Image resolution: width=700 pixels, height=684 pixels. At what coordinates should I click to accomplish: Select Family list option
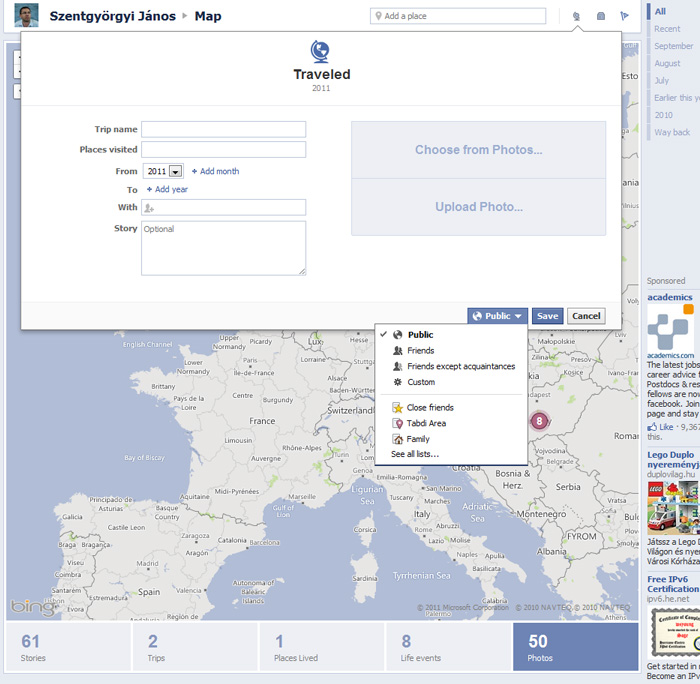click(x=451, y=439)
